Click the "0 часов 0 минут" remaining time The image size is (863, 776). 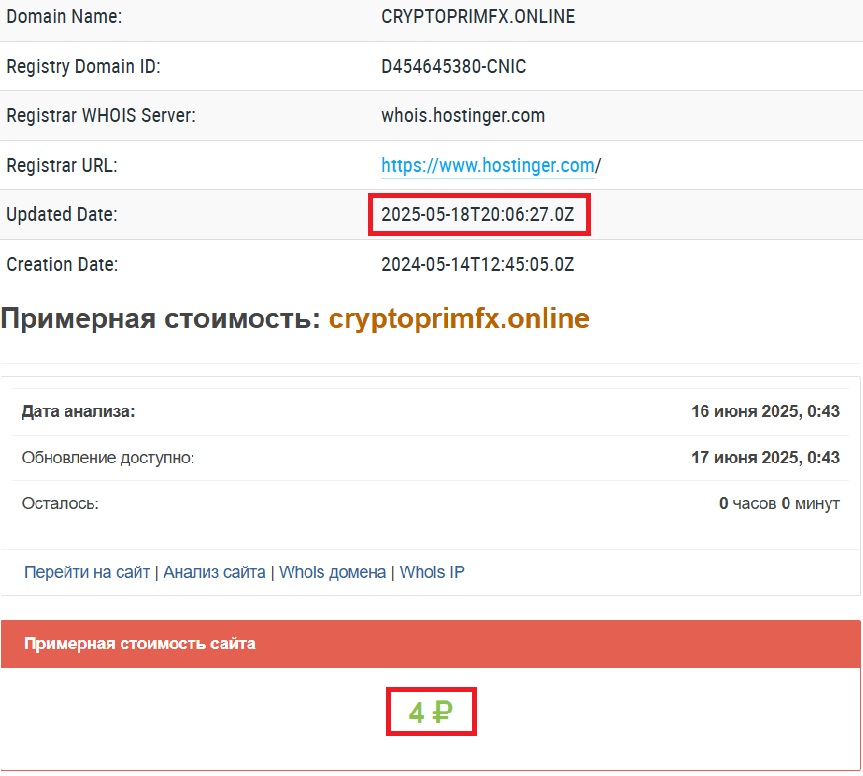click(779, 504)
